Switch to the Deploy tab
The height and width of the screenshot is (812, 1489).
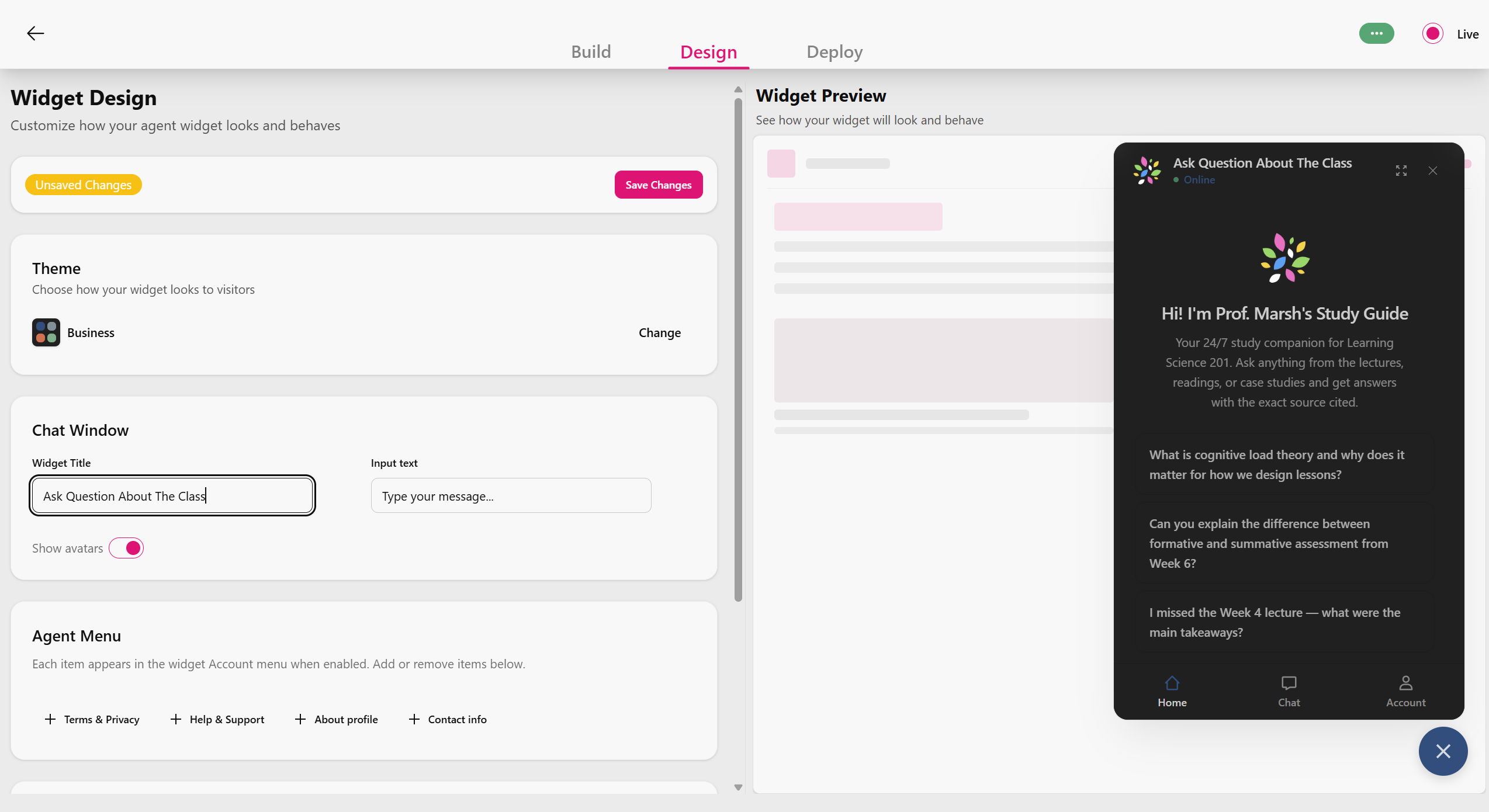(834, 51)
